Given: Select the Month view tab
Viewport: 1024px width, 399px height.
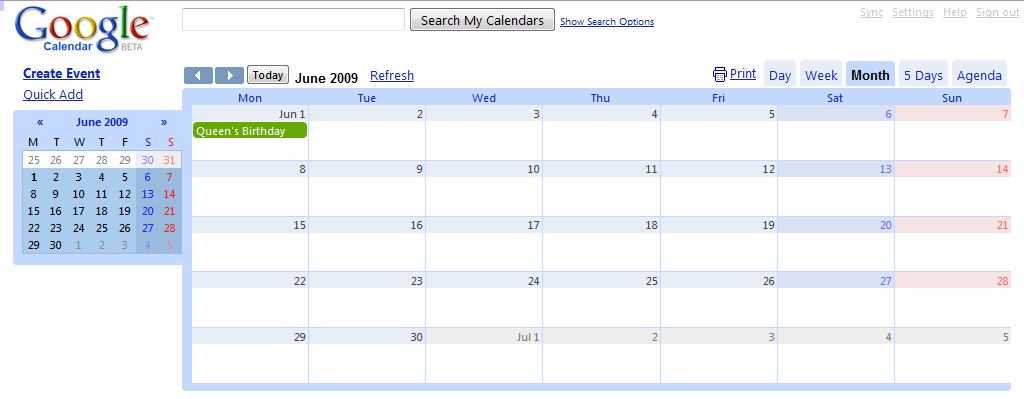Looking at the screenshot, I should pyautogui.click(x=870, y=75).
